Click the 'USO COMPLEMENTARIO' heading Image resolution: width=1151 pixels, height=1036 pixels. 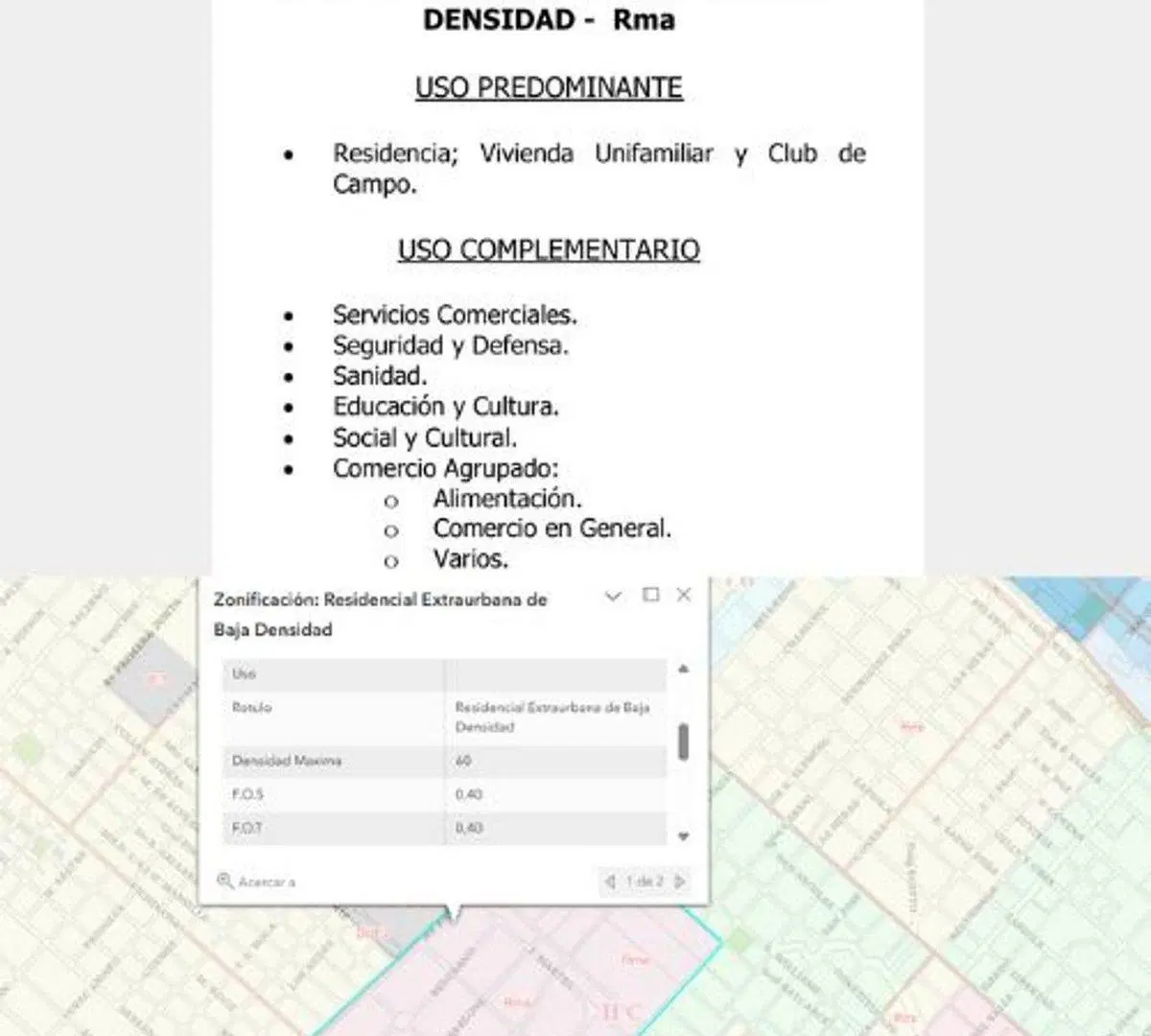pos(549,249)
